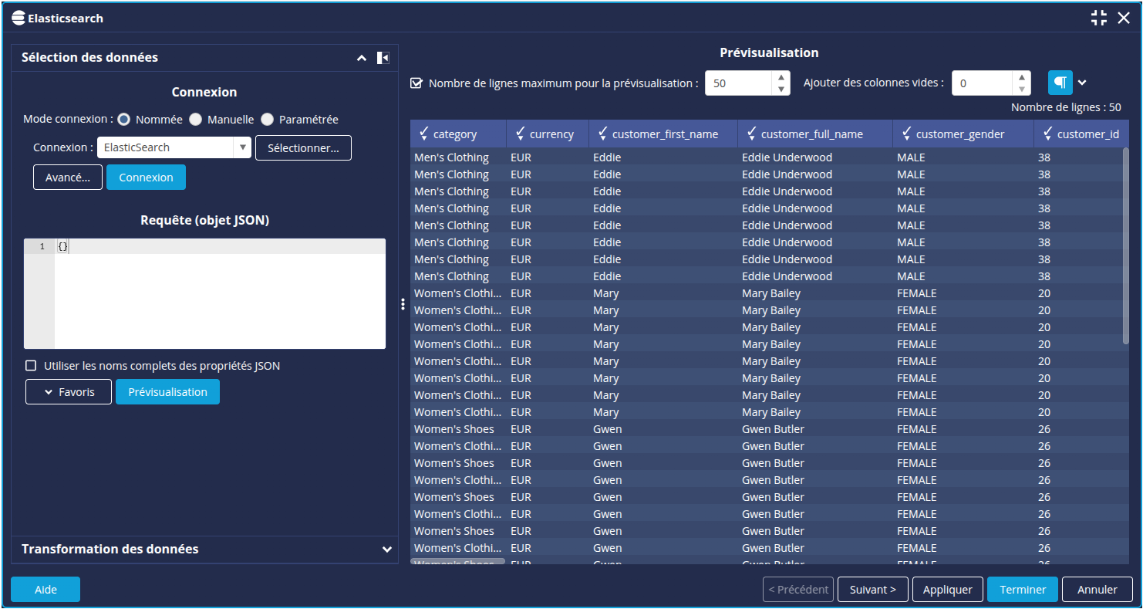Open the Connexion dropdown list
Screen dimensions: 1143x609
coord(242,148)
